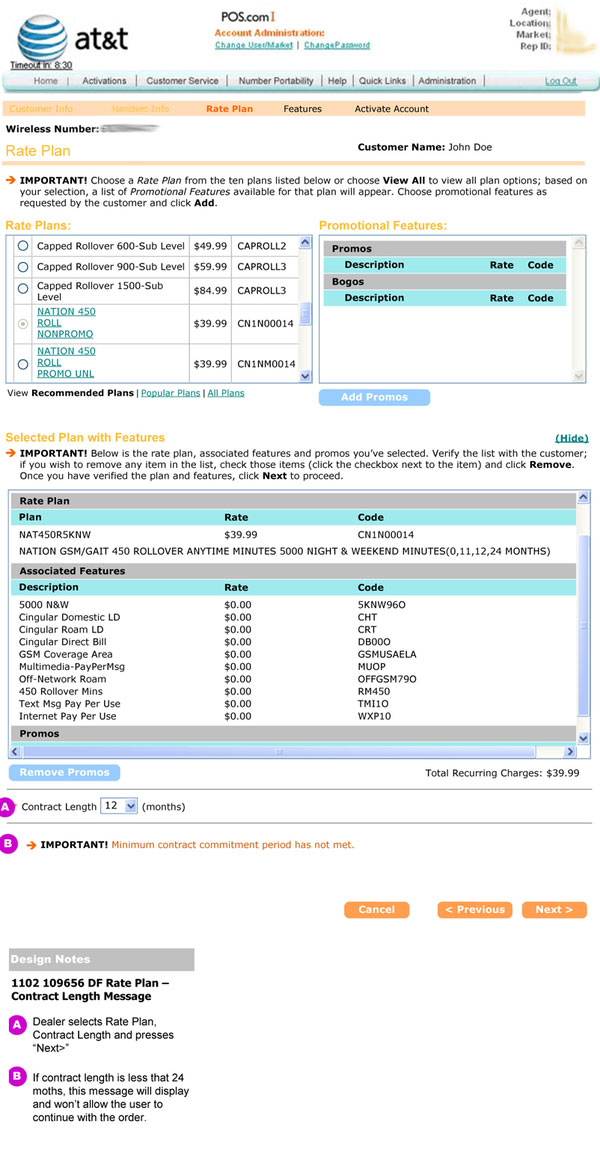Switch to the Features tab
This screenshot has width=600, height=1162.
(x=302, y=109)
